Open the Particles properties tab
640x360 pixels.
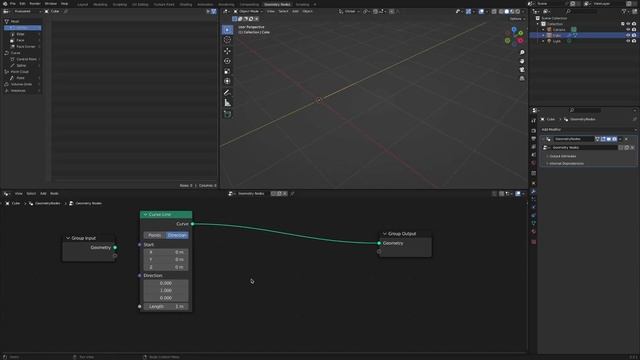pos(533,199)
